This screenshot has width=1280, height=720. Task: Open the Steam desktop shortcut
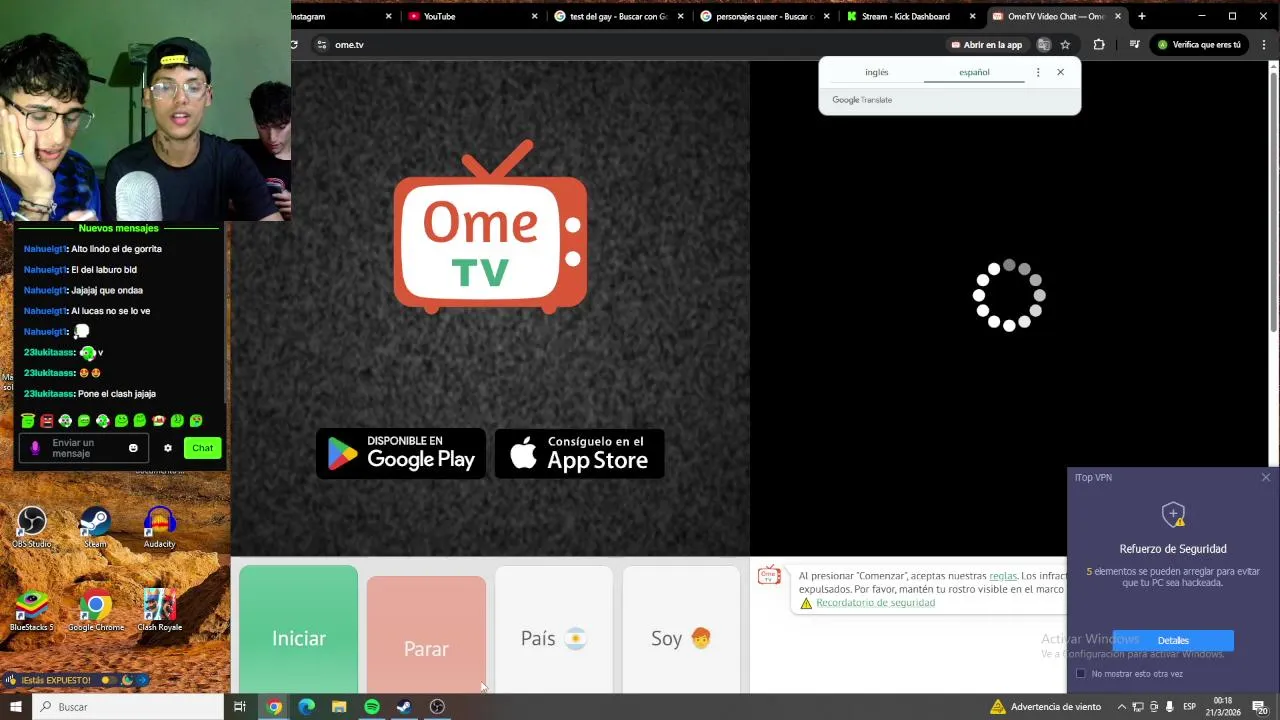tap(95, 527)
